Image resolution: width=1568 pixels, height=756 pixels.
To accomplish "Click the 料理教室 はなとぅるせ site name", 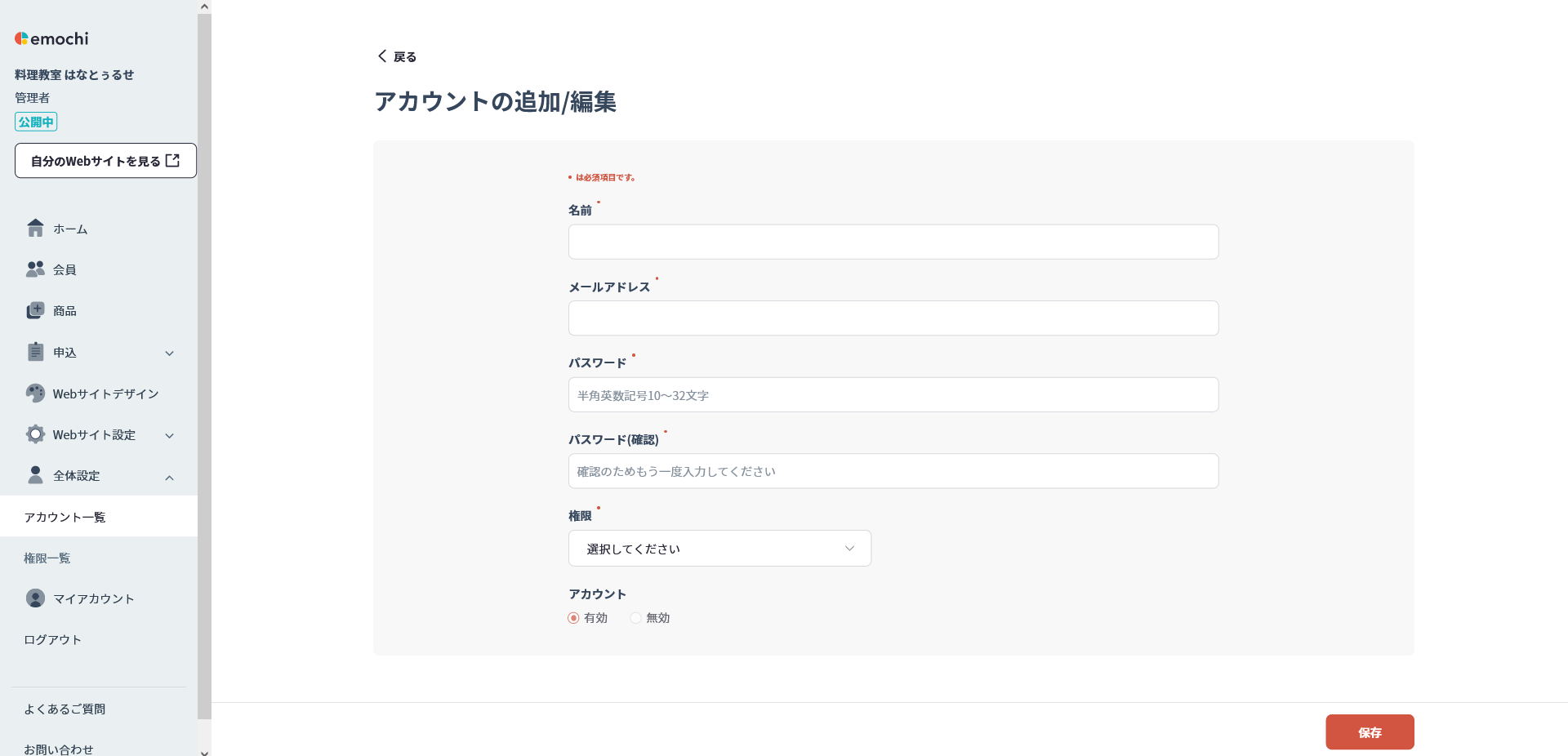I will click(74, 74).
